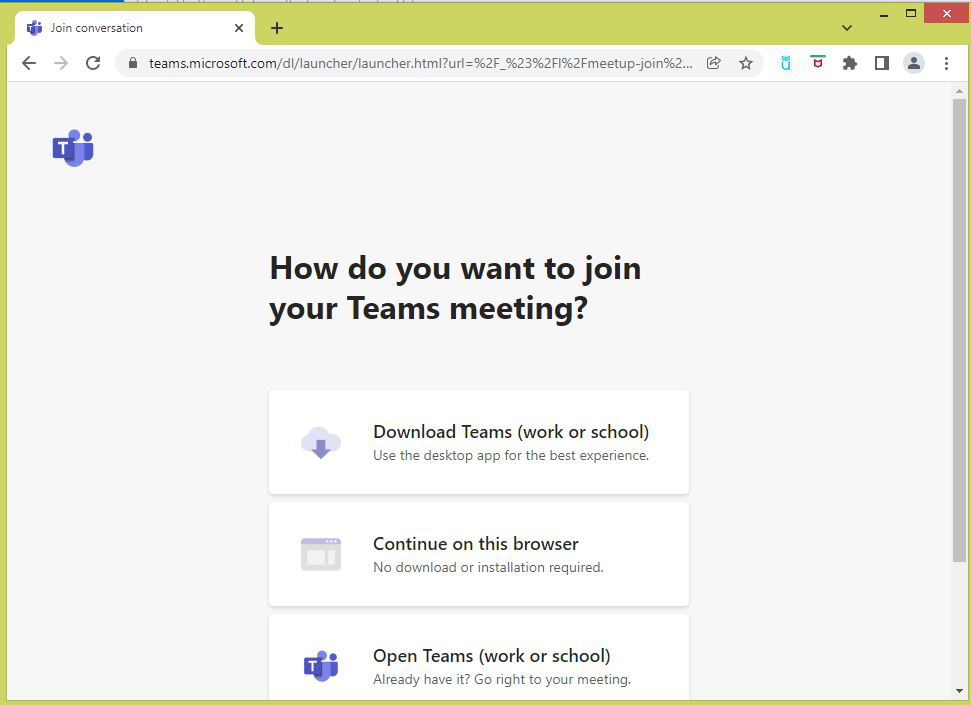Open the blue extension icon in toolbar
This screenshot has height=705, width=971.
click(785, 63)
